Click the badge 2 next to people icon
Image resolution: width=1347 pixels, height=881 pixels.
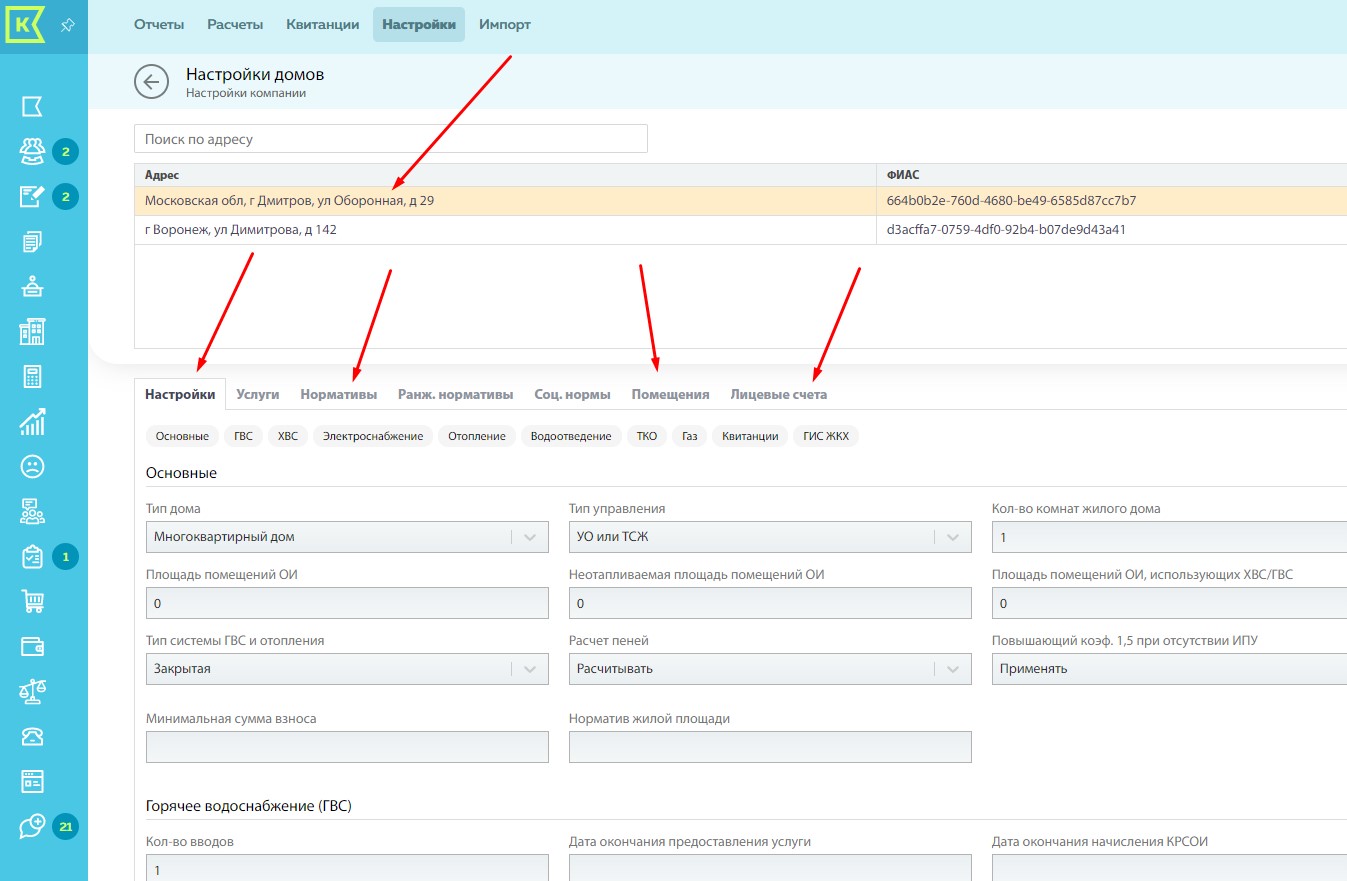coord(65,152)
